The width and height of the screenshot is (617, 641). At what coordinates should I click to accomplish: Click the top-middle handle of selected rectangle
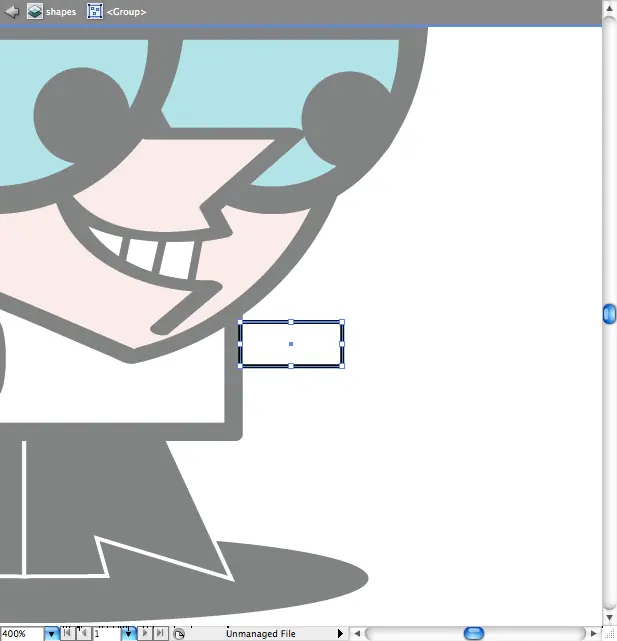click(291, 322)
